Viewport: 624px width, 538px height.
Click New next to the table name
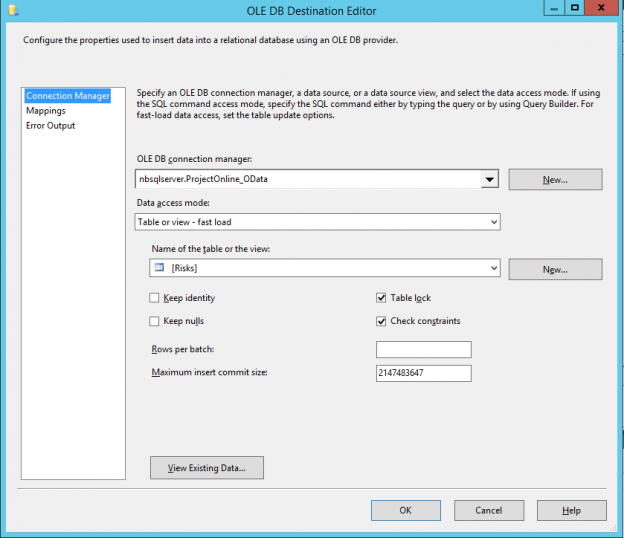click(x=555, y=269)
